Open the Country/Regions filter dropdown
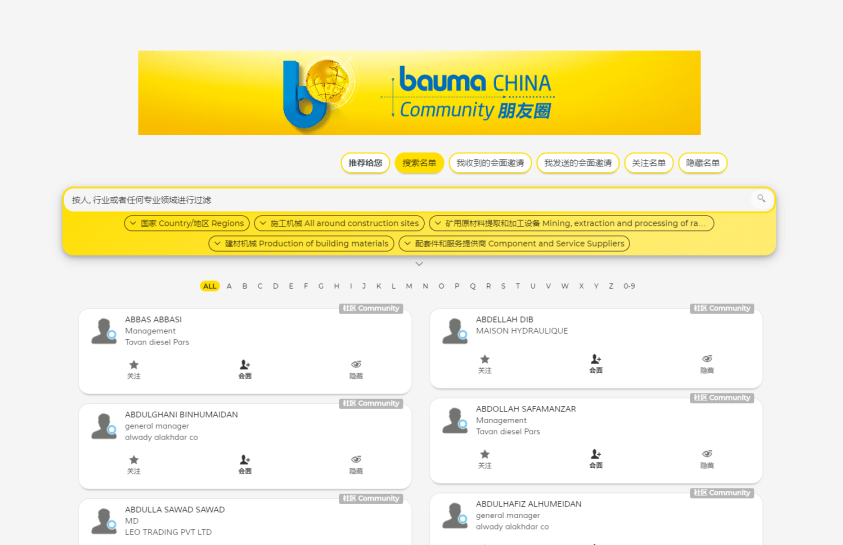843x545 pixels. pyautogui.click(x=187, y=223)
